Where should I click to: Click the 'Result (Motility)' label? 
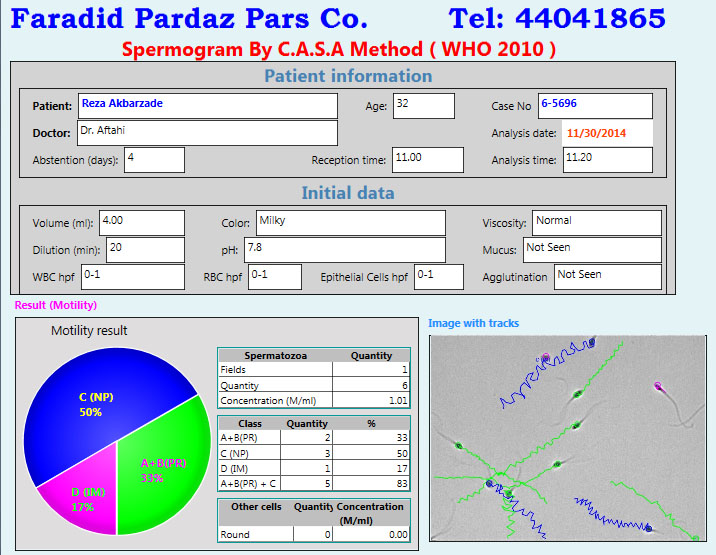(56, 305)
